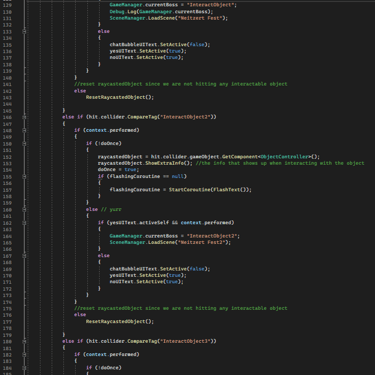Click FlashText() argument on line 157
Viewport: 375px width, 375px height.
[x=229, y=190]
